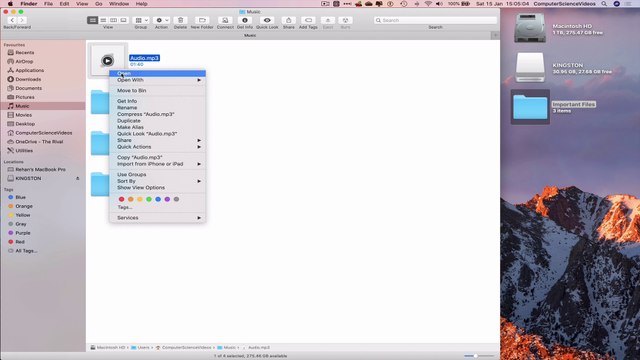Select Open in the context menu
Viewport: 640px width, 360px height.
tap(158, 73)
